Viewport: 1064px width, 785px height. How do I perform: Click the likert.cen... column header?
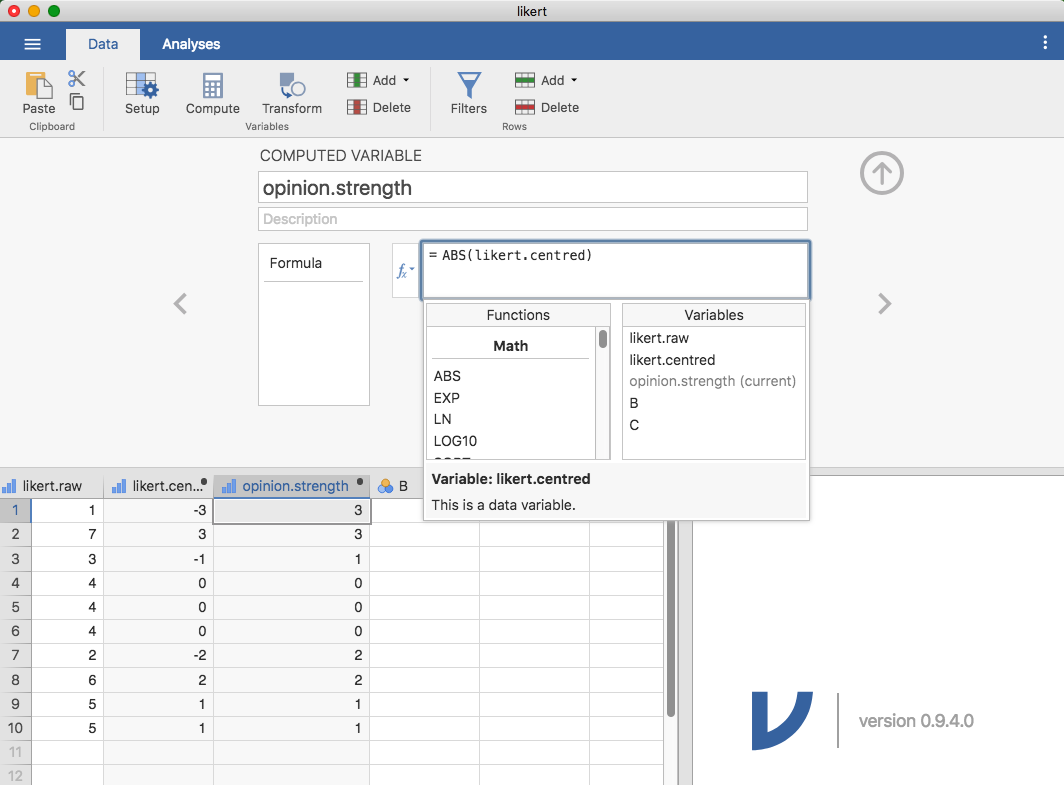click(x=158, y=486)
